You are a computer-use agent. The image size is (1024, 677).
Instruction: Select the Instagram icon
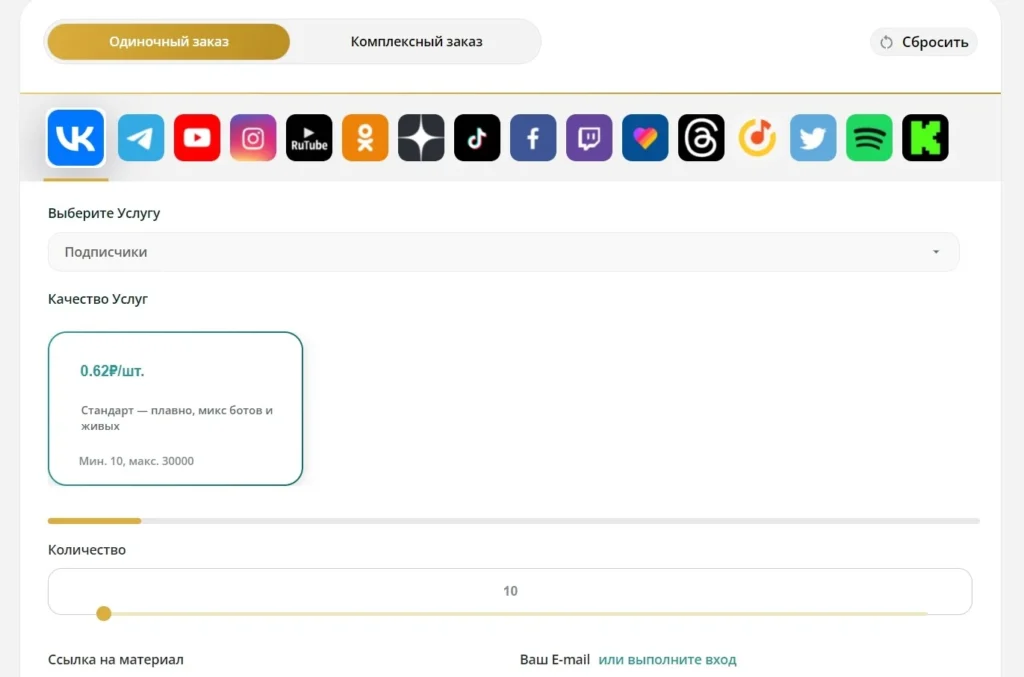coord(253,138)
